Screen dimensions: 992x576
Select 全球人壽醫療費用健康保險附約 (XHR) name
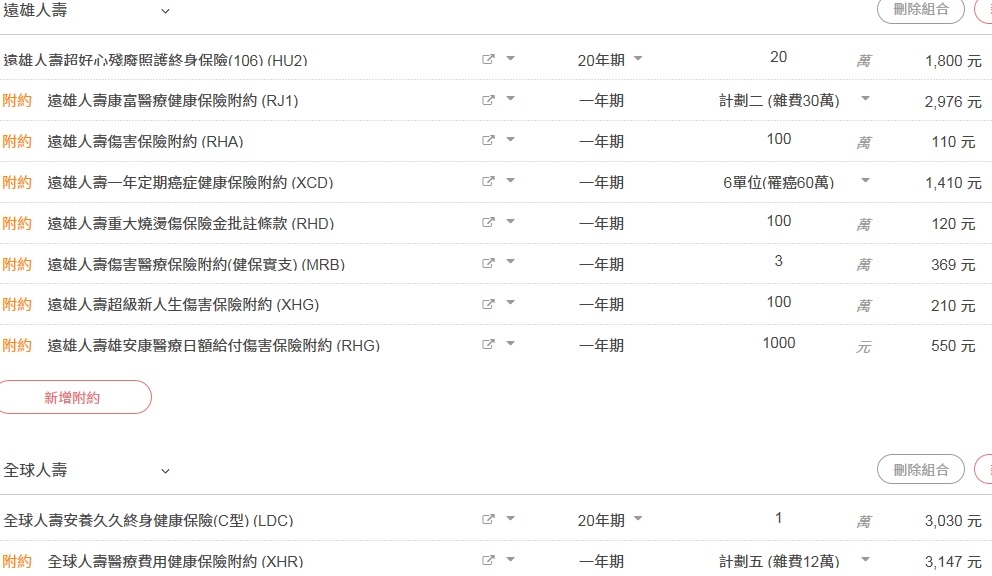tap(175, 561)
